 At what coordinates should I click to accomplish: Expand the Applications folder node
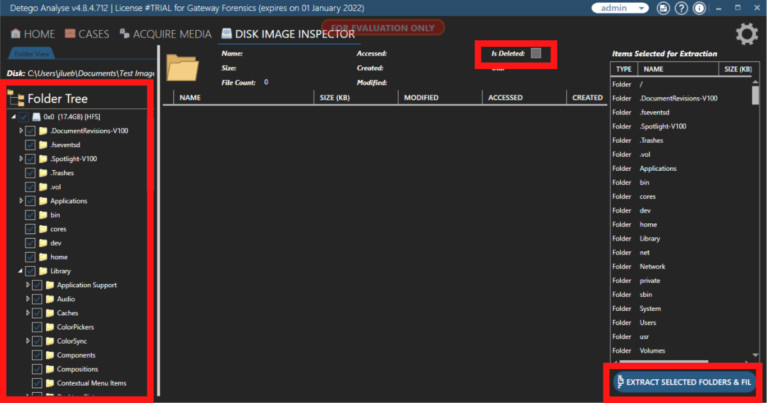(21, 201)
